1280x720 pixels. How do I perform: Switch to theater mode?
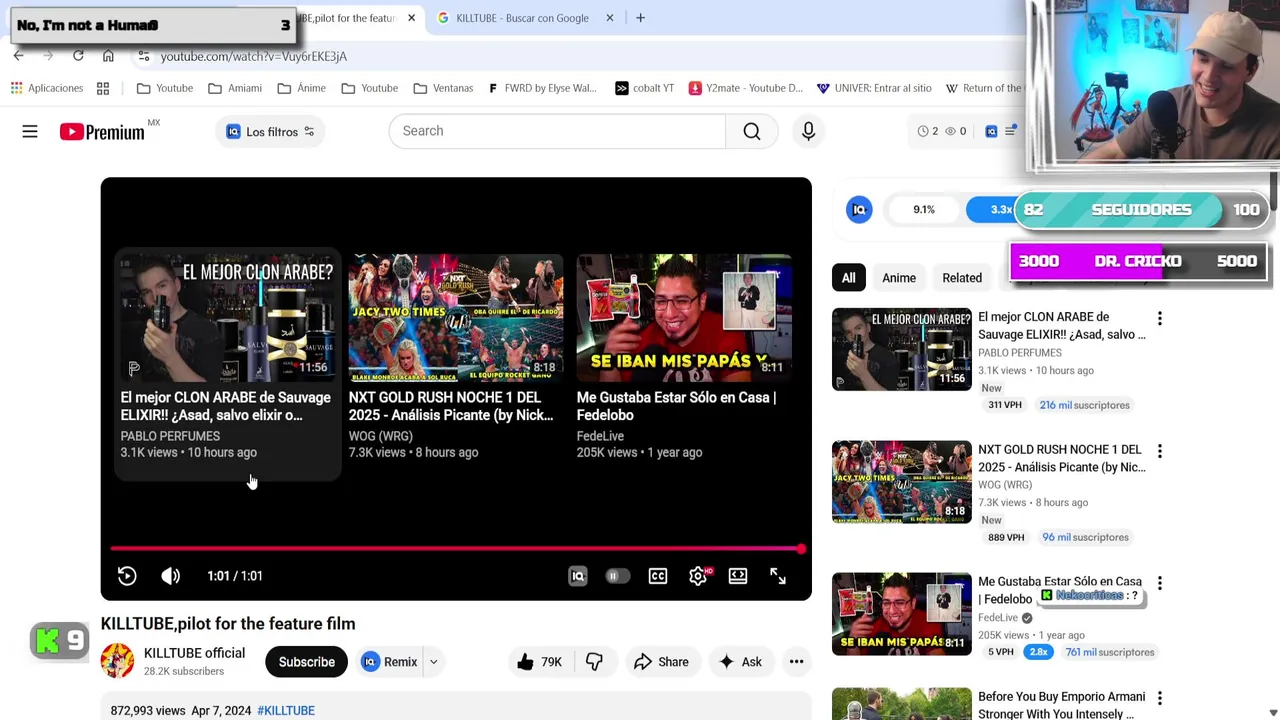pyautogui.click(x=738, y=576)
